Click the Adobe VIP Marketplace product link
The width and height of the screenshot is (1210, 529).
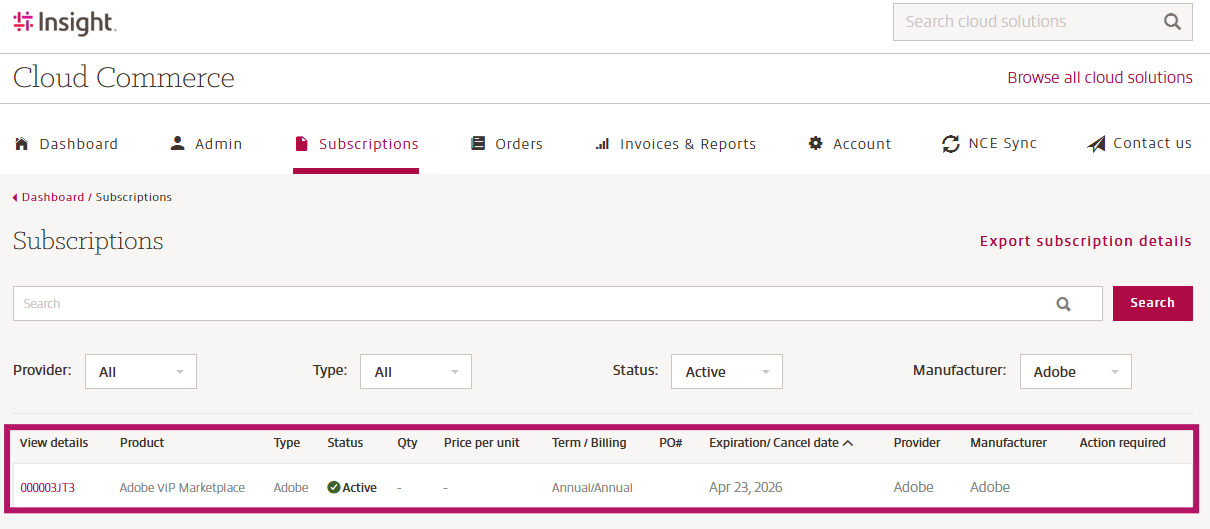[x=182, y=488]
